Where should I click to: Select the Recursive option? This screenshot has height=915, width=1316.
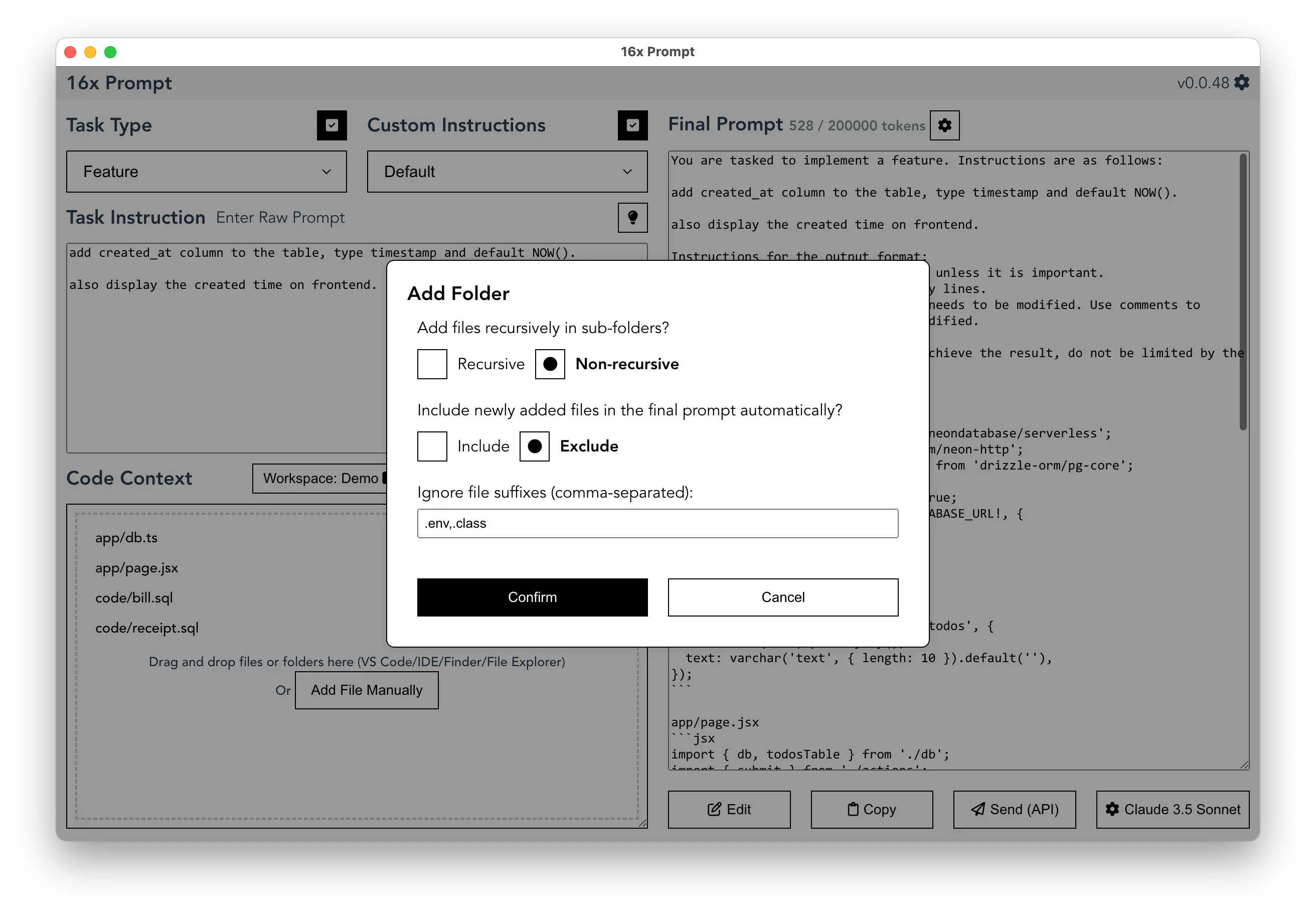432,364
